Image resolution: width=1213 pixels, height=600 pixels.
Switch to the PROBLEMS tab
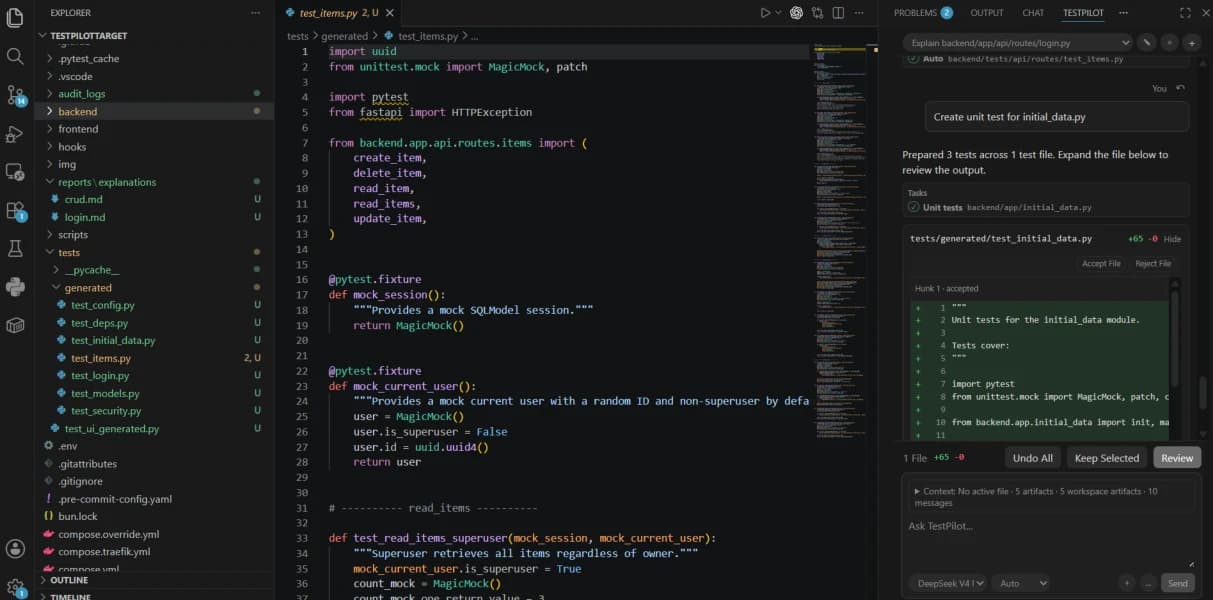923,13
